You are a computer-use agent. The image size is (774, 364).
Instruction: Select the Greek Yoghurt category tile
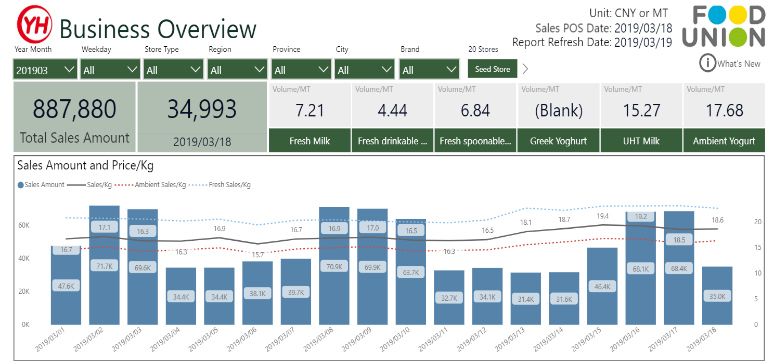coord(558,141)
